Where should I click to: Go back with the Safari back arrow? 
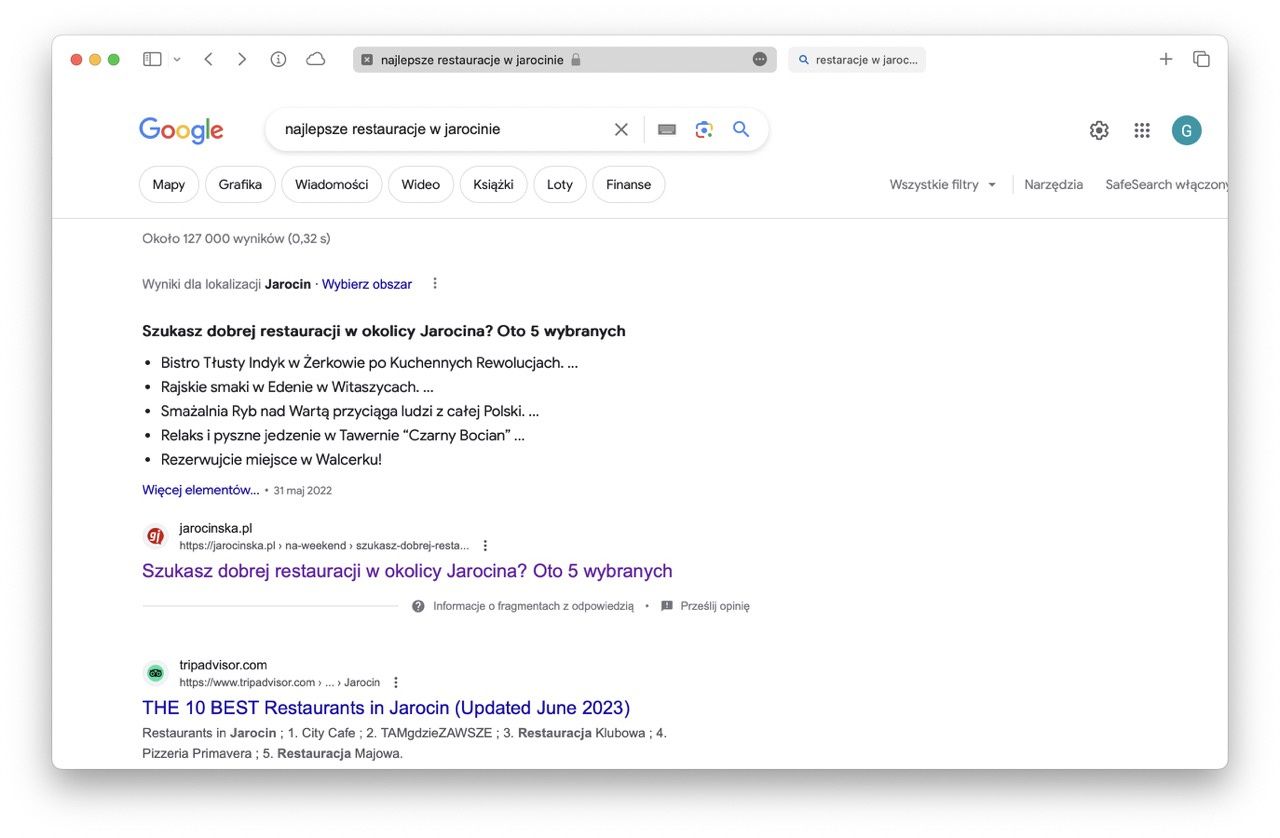tap(208, 60)
